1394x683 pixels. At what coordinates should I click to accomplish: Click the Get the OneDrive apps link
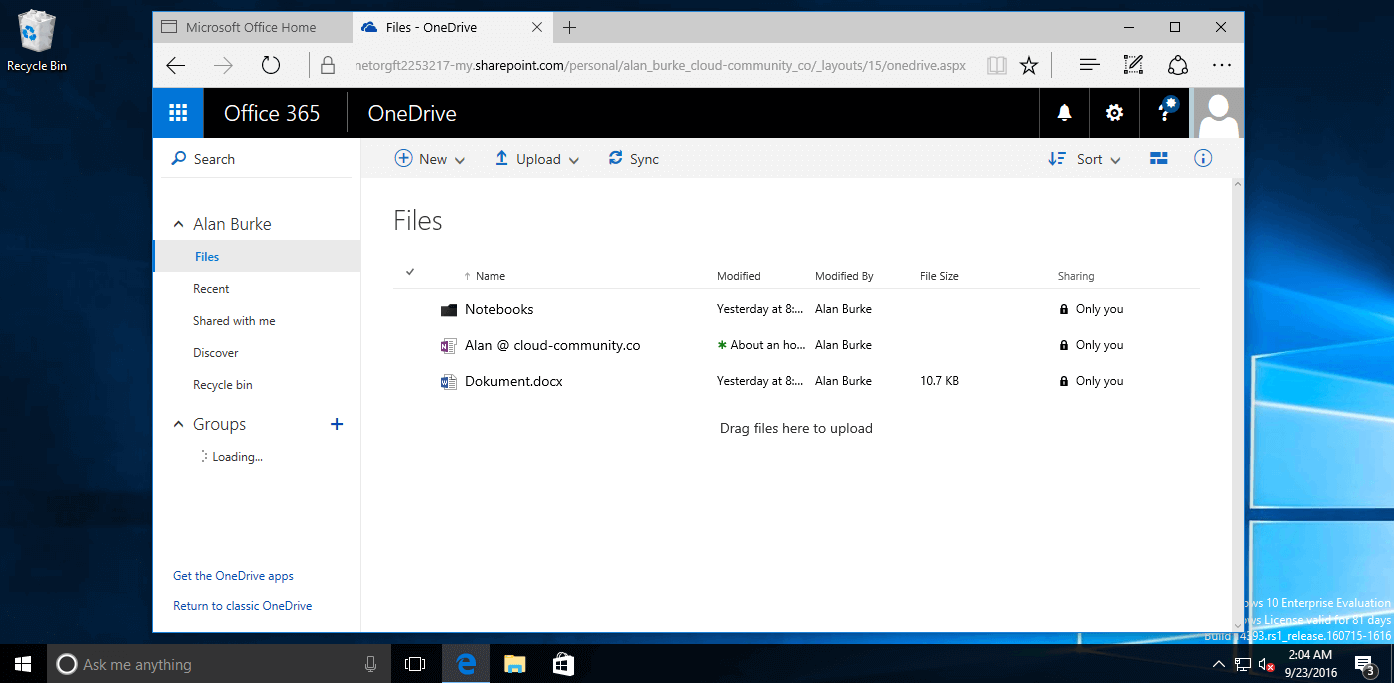(233, 575)
